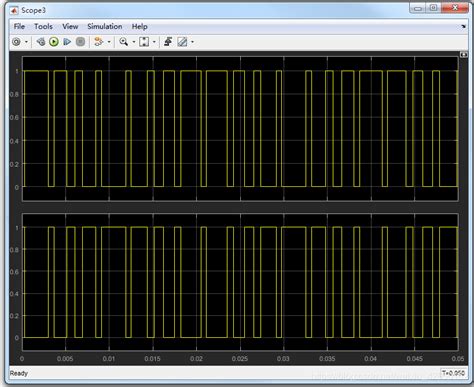Open Configuration Properties gear icon
The width and height of the screenshot is (474, 387).
[16, 42]
